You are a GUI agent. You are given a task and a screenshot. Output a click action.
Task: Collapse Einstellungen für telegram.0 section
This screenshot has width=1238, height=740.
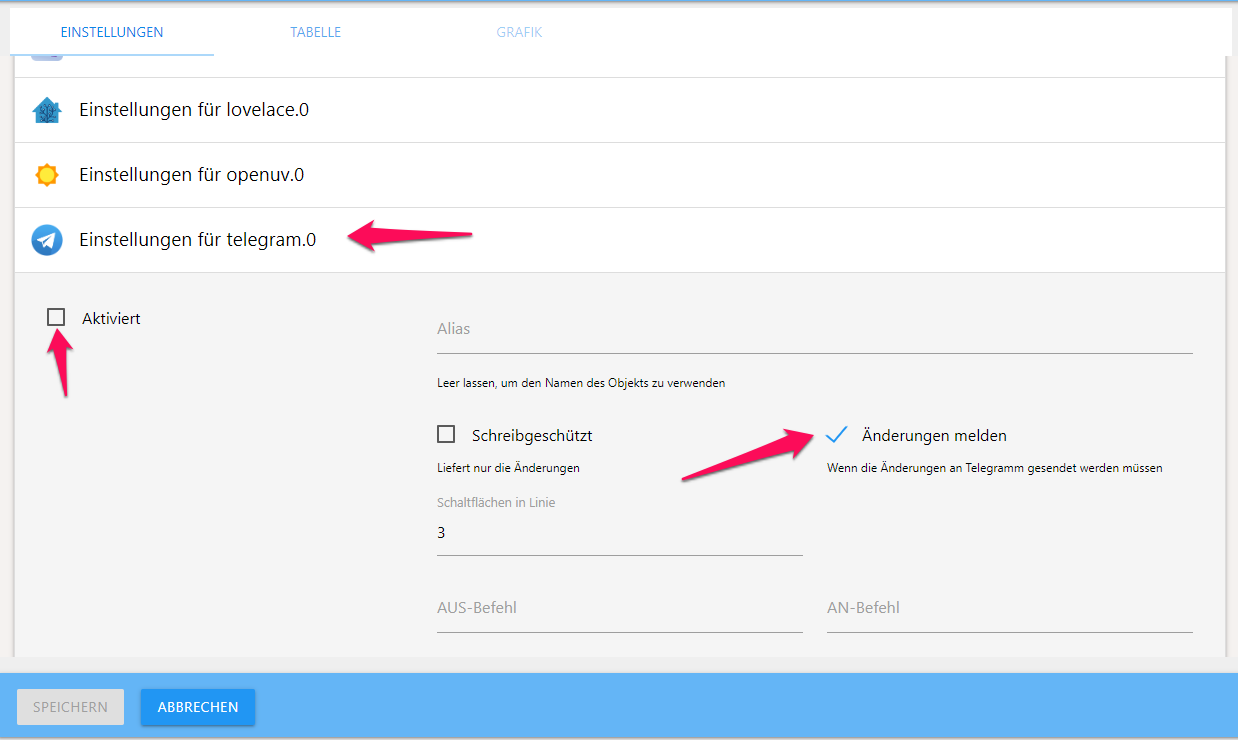619,240
